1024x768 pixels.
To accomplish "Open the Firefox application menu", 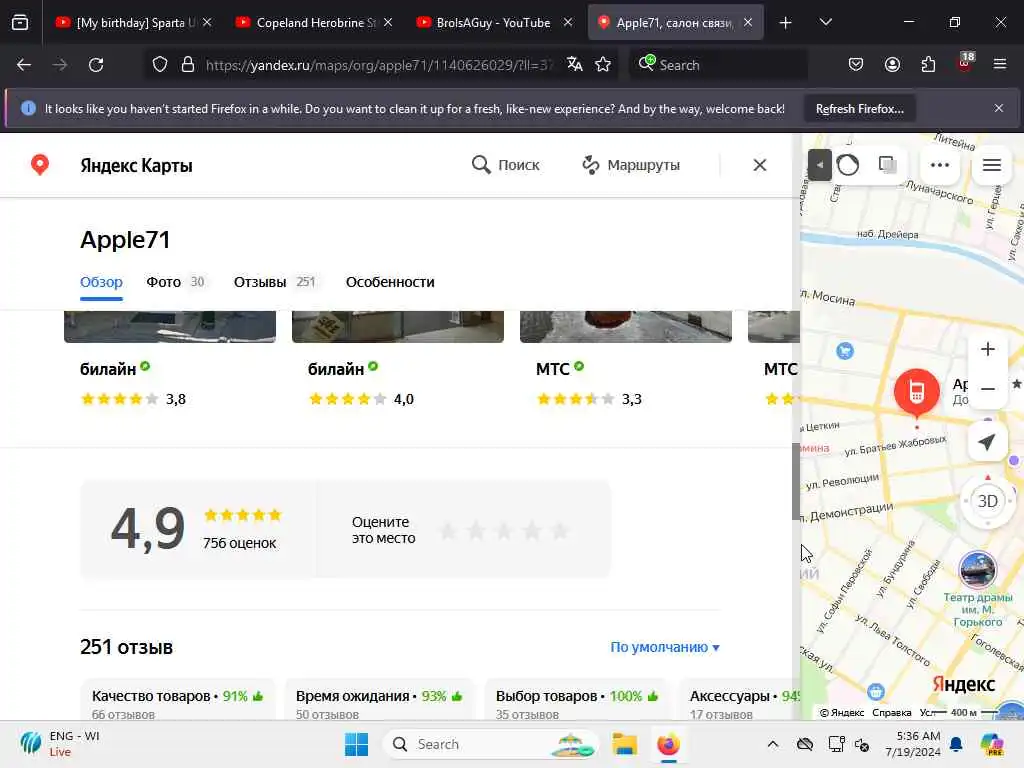I will [x=1000, y=64].
